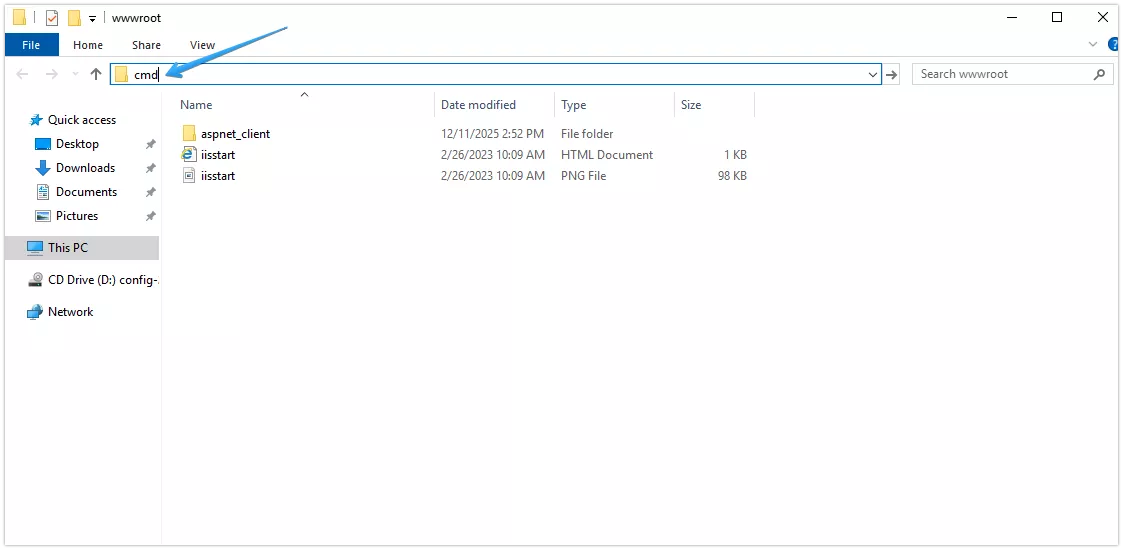Click the New folder quick access icon
Image resolution: width=1123 pixels, height=550 pixels.
tap(74, 18)
